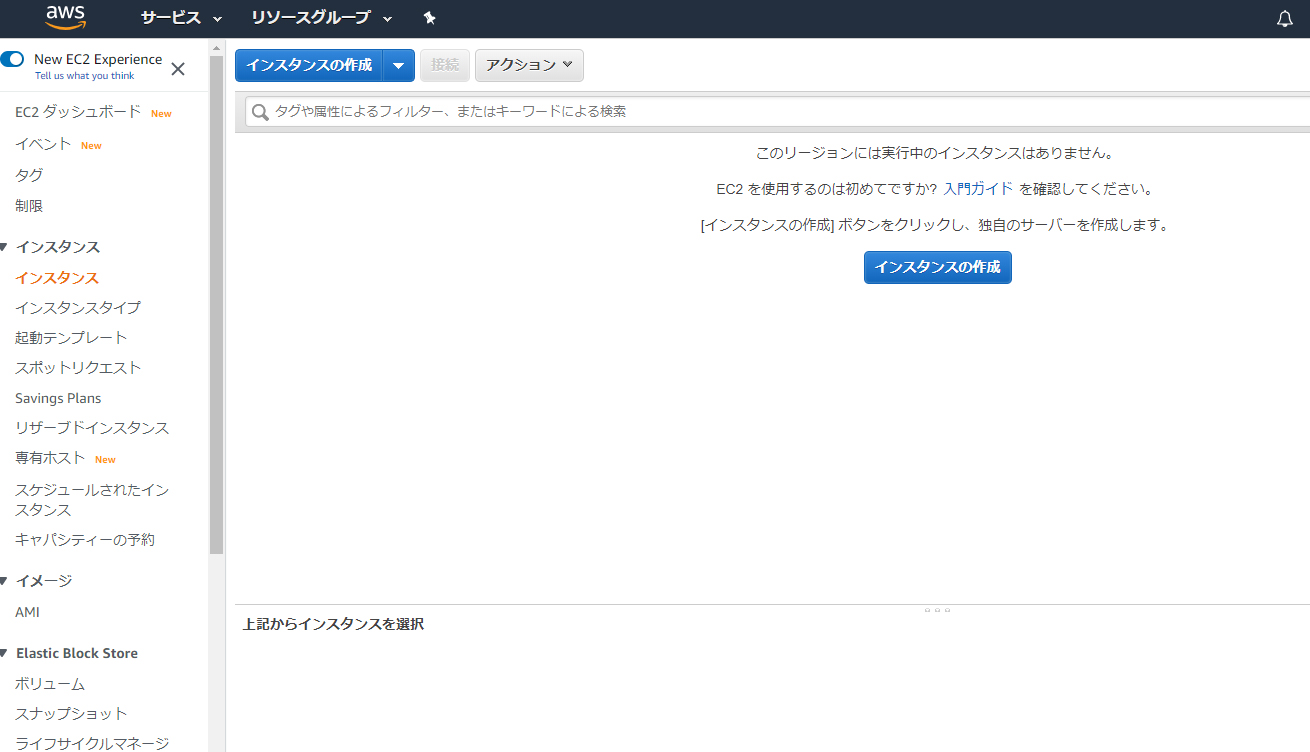Click the このリージョンには実行中のインスタンスはありません message
This screenshot has height=752, width=1310.
pyautogui.click(x=934, y=154)
